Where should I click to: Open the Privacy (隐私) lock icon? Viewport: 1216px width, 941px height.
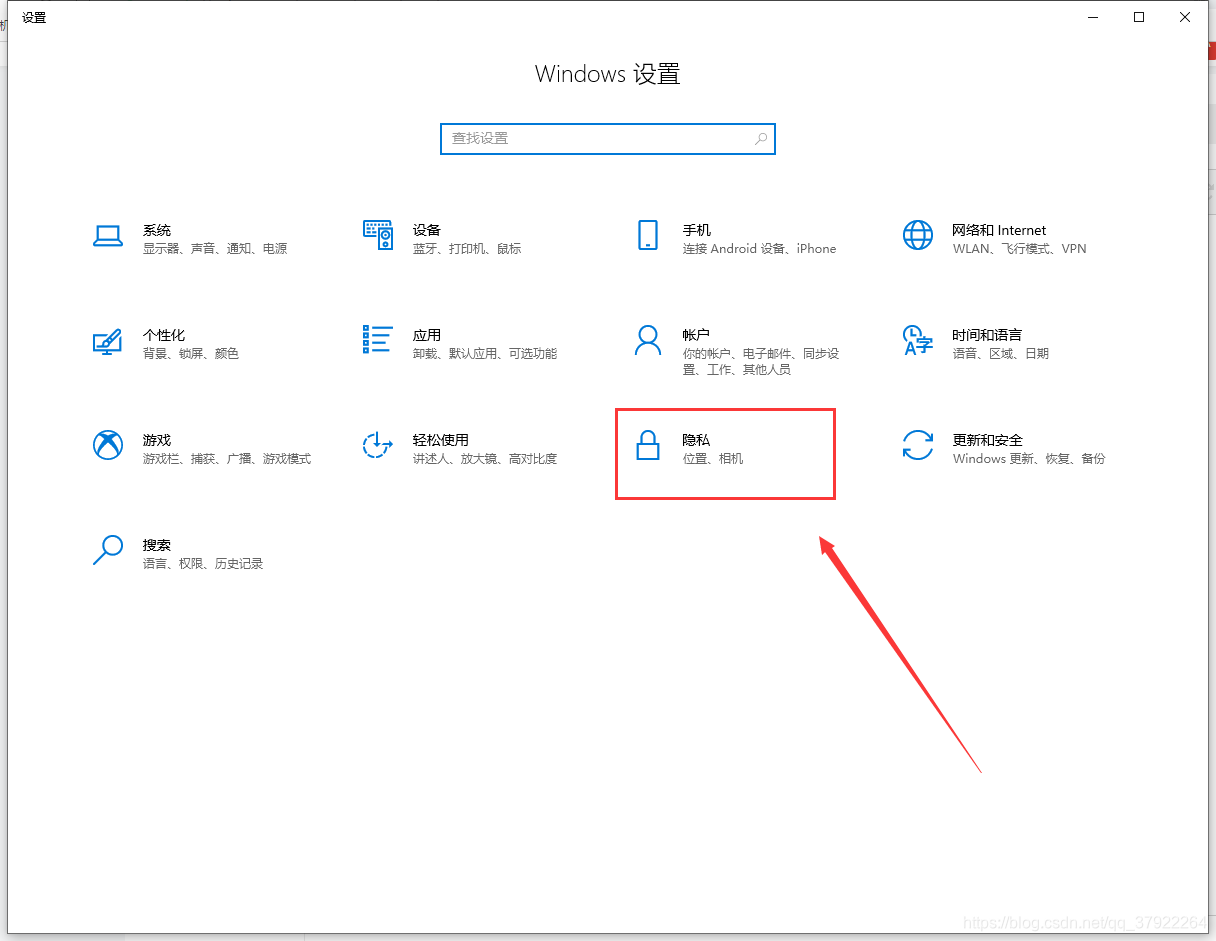[647, 445]
